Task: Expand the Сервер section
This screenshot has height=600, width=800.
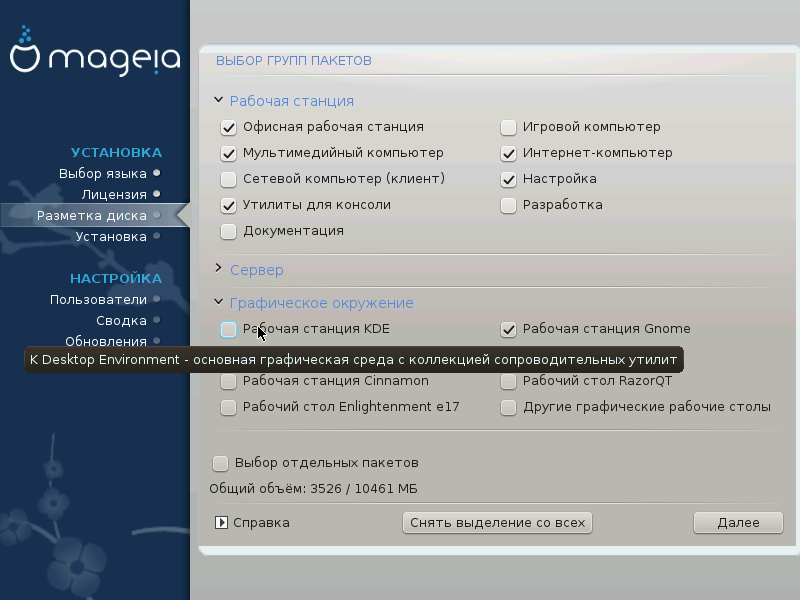Action: [218, 268]
